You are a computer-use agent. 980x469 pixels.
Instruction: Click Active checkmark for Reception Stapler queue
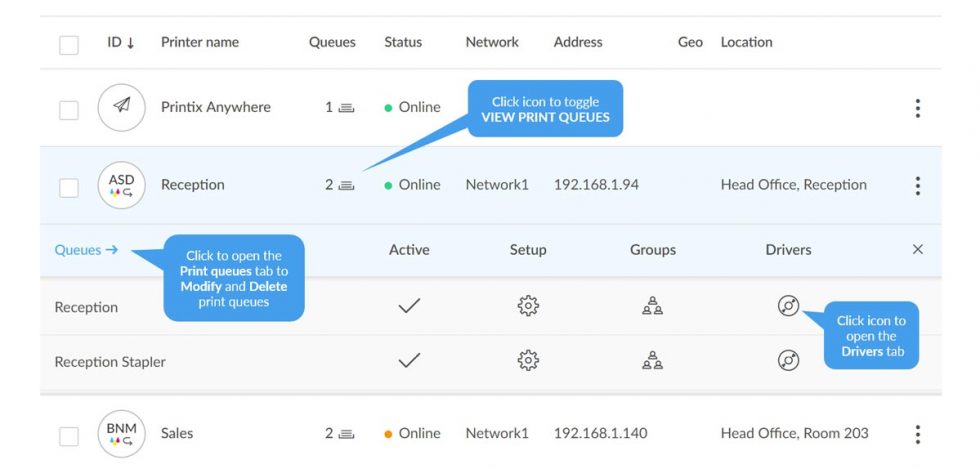coord(409,360)
